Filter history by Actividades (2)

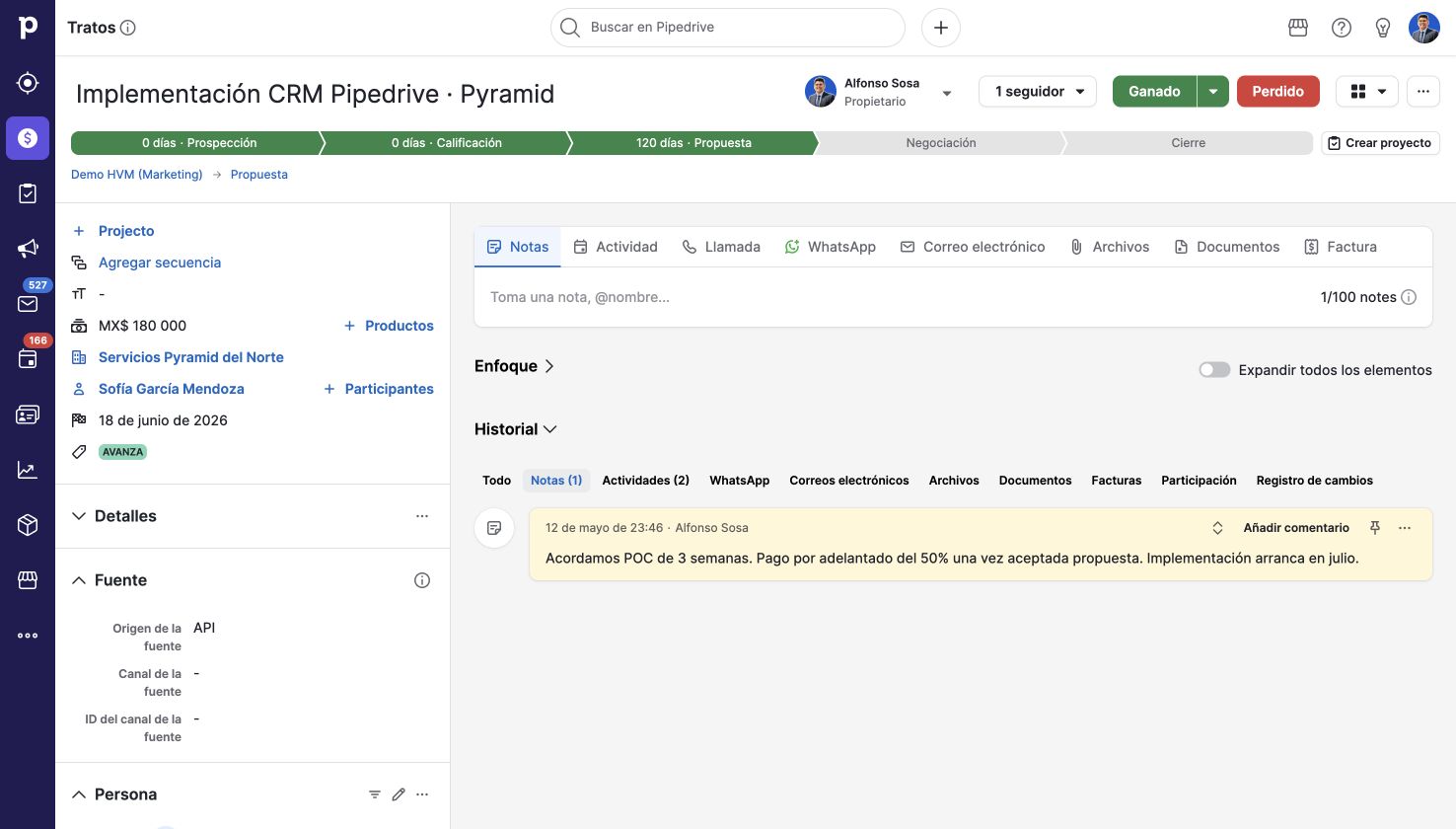(645, 481)
